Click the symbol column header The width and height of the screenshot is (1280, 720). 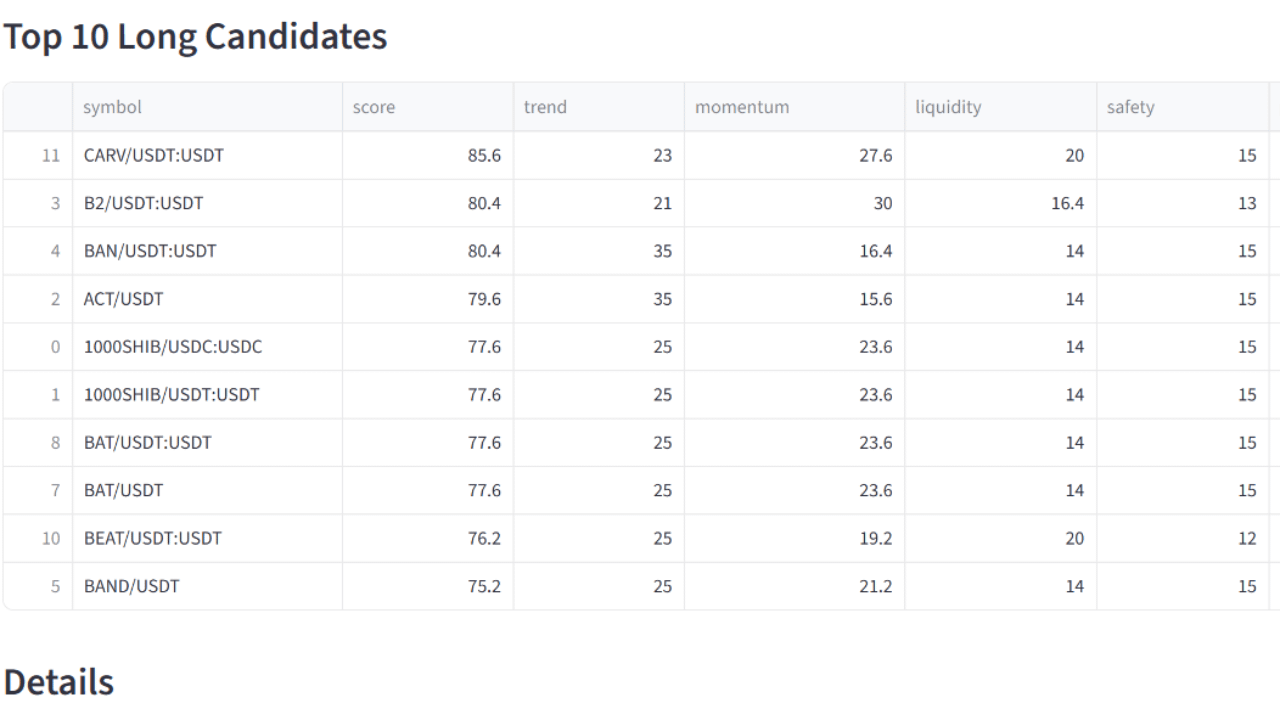[112, 107]
